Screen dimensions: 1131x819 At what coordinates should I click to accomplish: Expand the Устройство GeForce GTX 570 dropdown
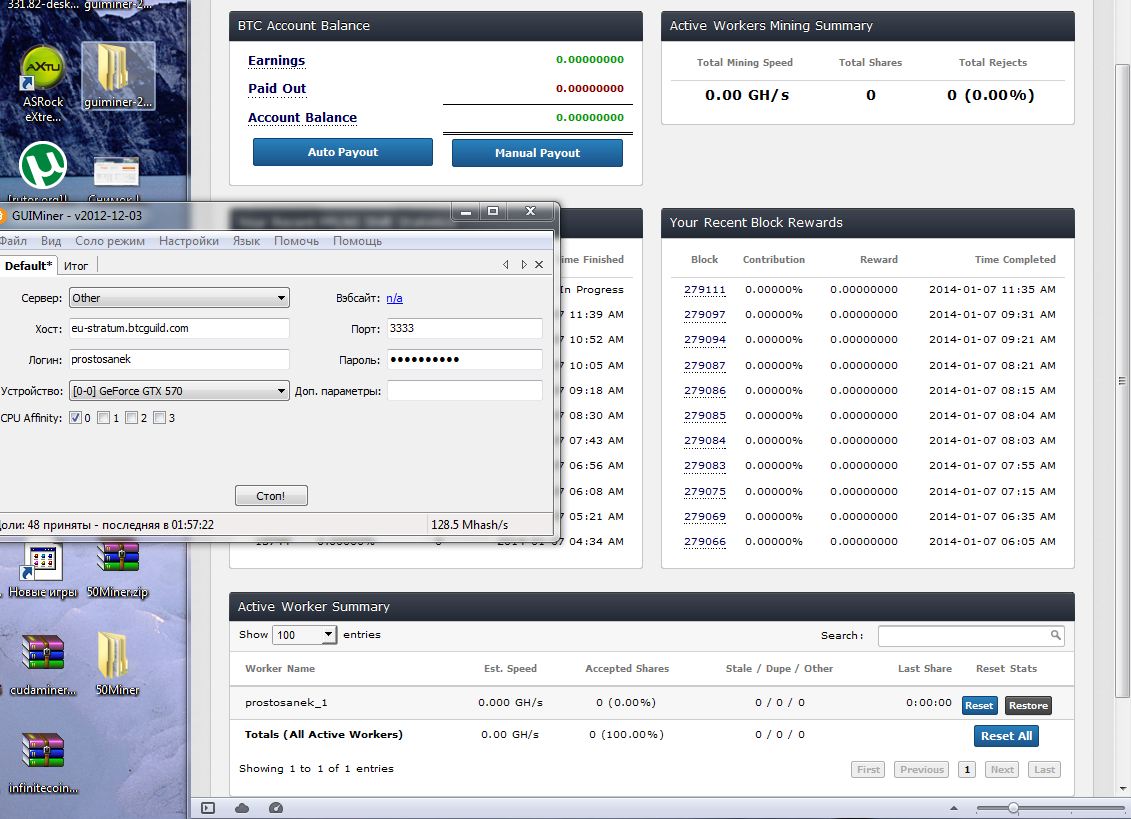click(x=180, y=391)
